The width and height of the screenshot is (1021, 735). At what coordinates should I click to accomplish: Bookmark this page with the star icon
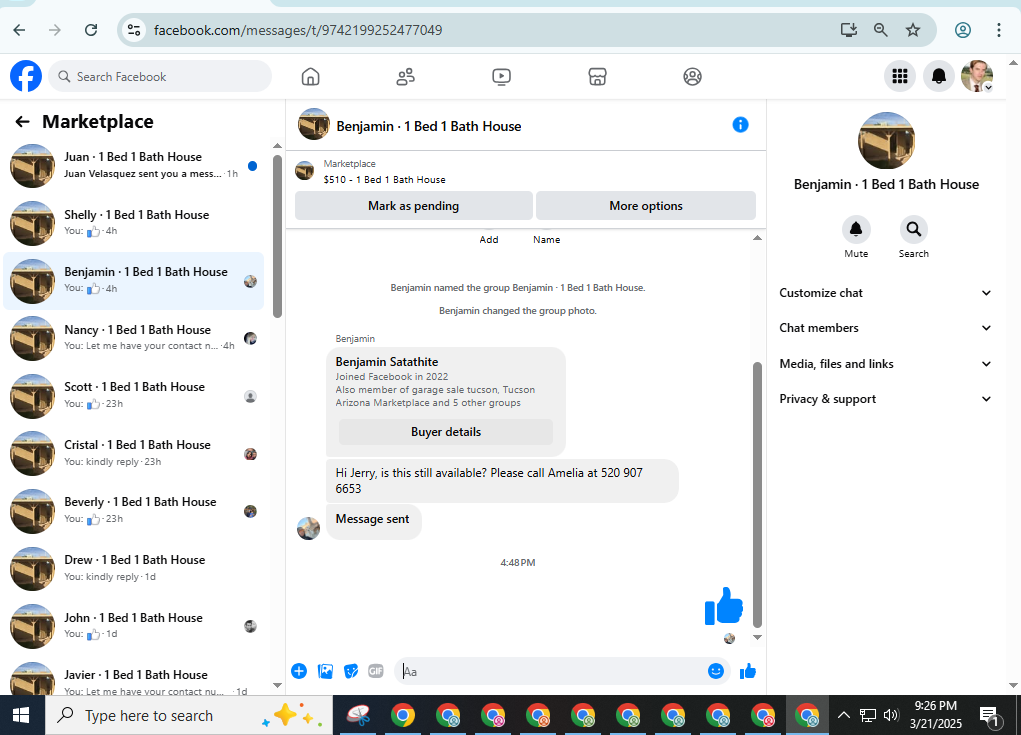pos(913,30)
